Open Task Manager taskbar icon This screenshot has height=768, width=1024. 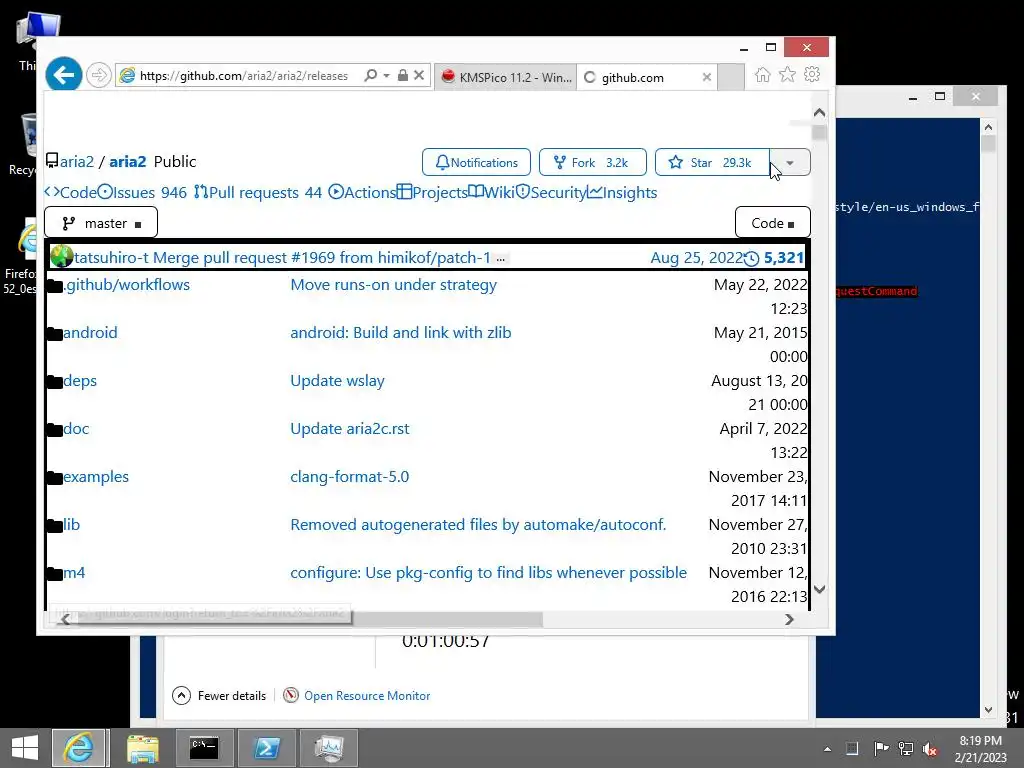tap(328, 748)
